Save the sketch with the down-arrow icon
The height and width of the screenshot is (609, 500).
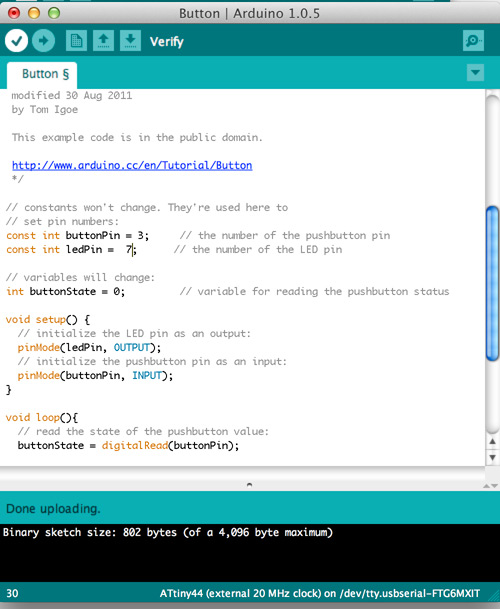click(130, 40)
